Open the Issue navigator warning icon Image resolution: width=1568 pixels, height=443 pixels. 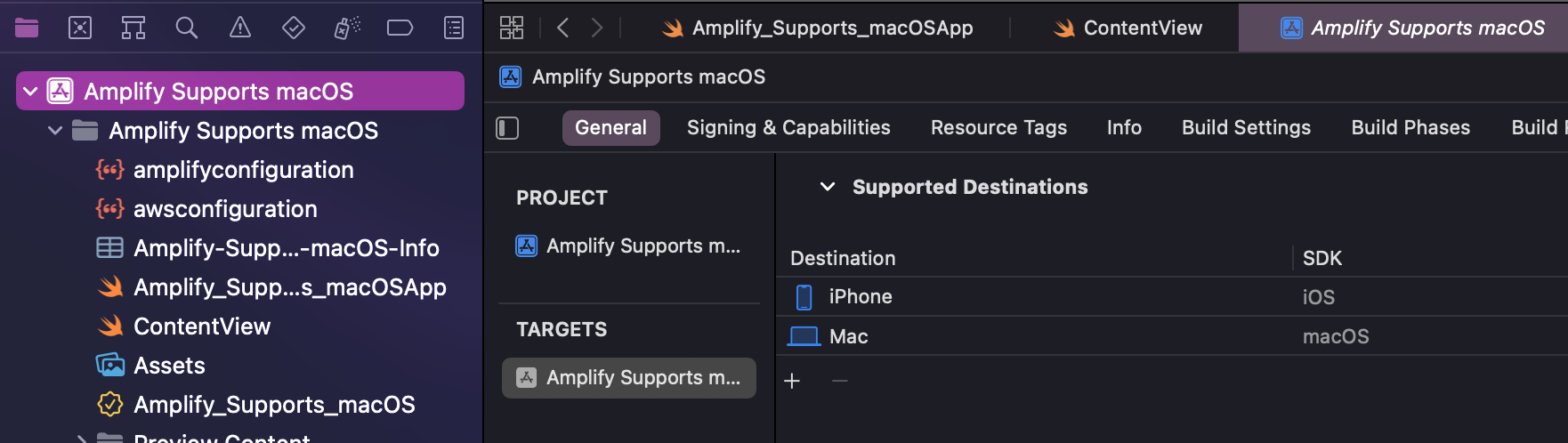tap(240, 28)
